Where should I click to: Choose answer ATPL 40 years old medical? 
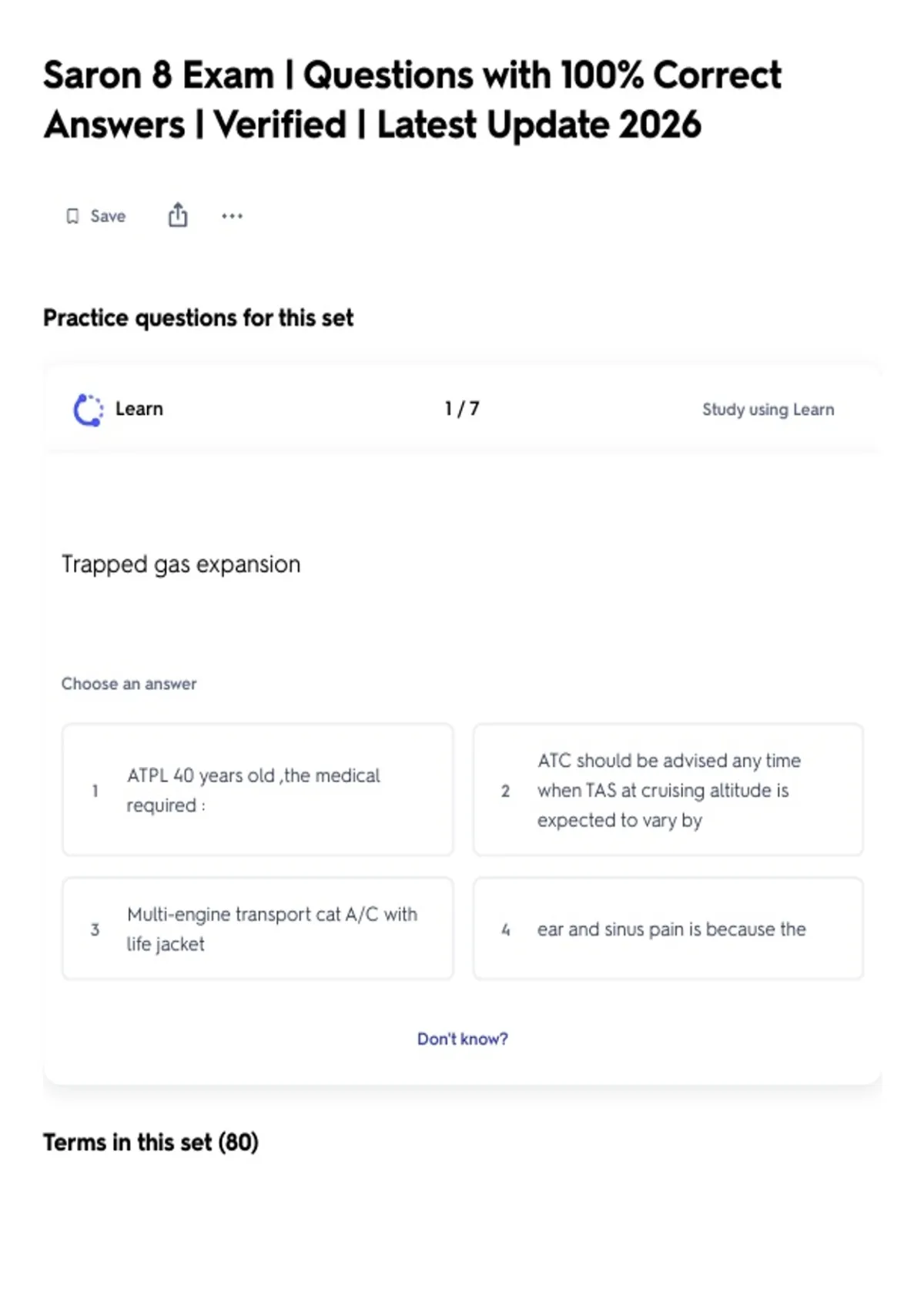tap(258, 789)
